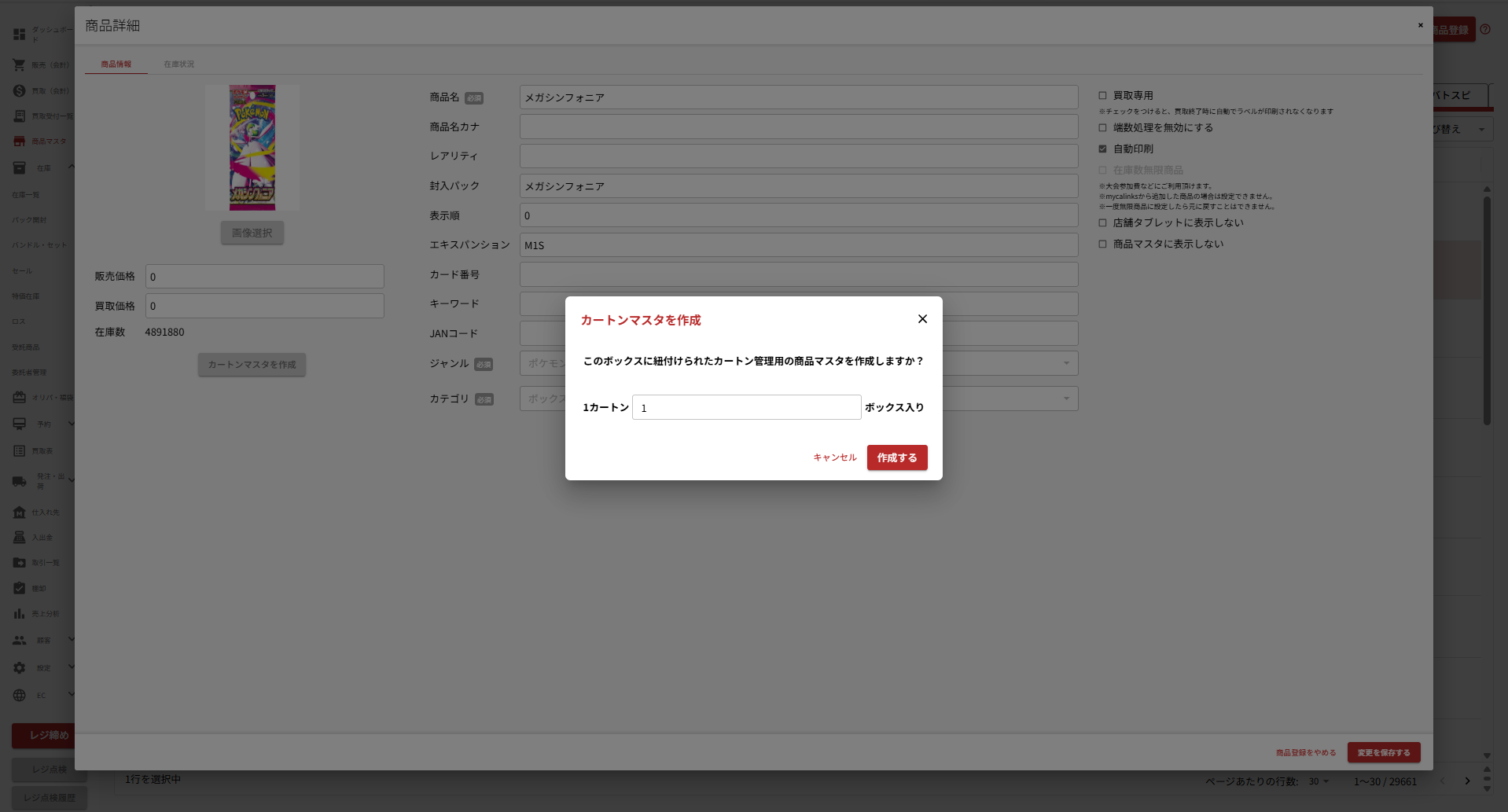Open the カテゴリ dropdown
Screen dimensions: 1508x812
tap(1065, 399)
